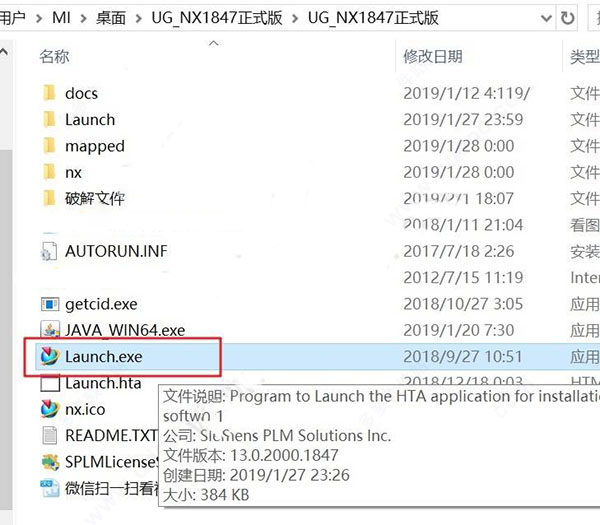
Task: Click the date 2018/1/11 21:04
Action: tap(463, 225)
